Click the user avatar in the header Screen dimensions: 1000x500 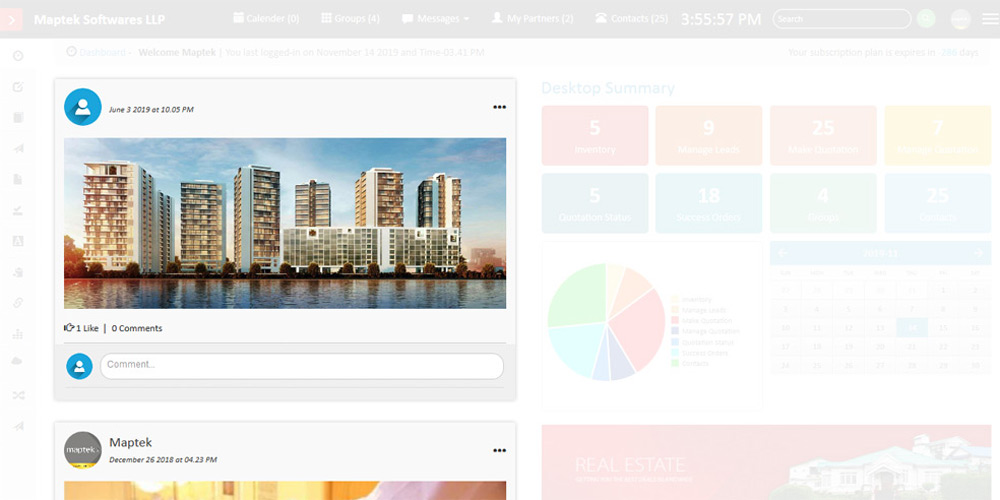coord(960,19)
